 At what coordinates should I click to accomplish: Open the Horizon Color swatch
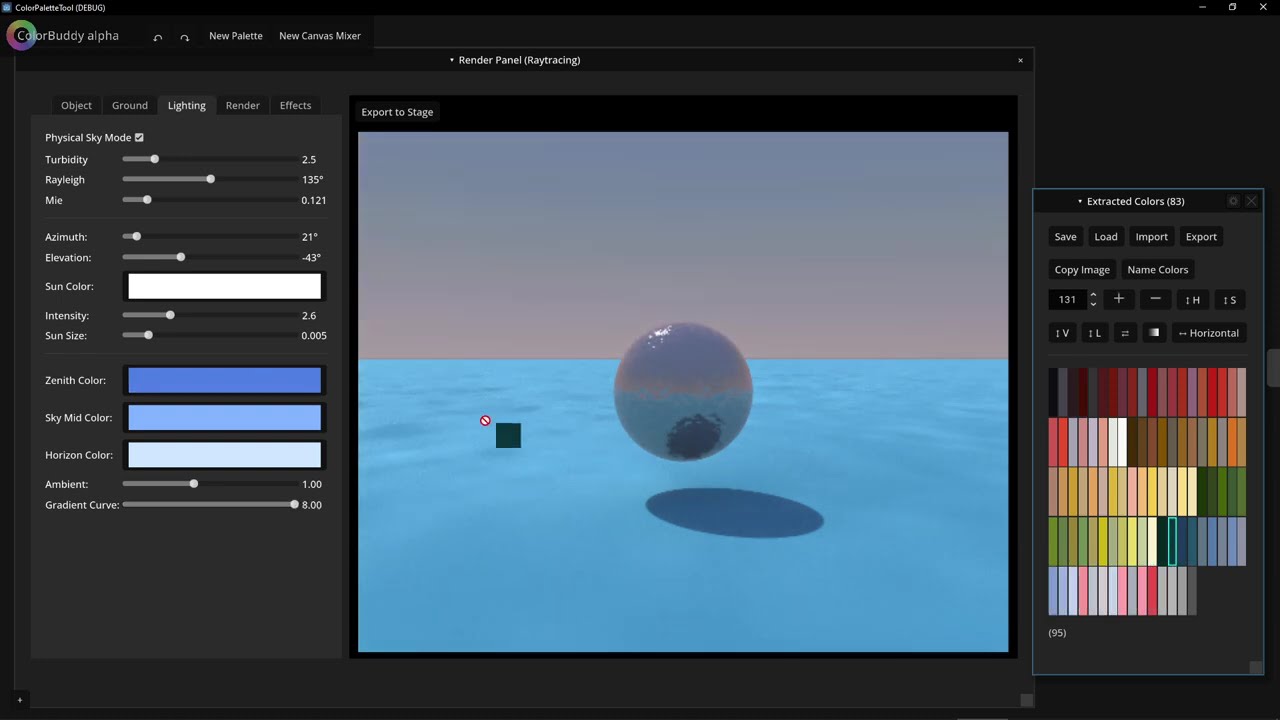[224, 455]
